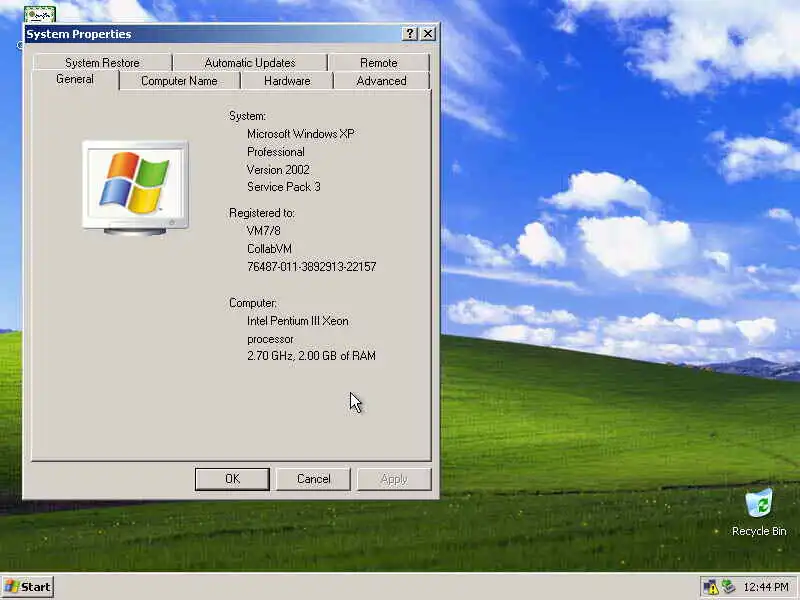Click the Windows XP logo monitor image
800x600 pixels.
coord(135,188)
